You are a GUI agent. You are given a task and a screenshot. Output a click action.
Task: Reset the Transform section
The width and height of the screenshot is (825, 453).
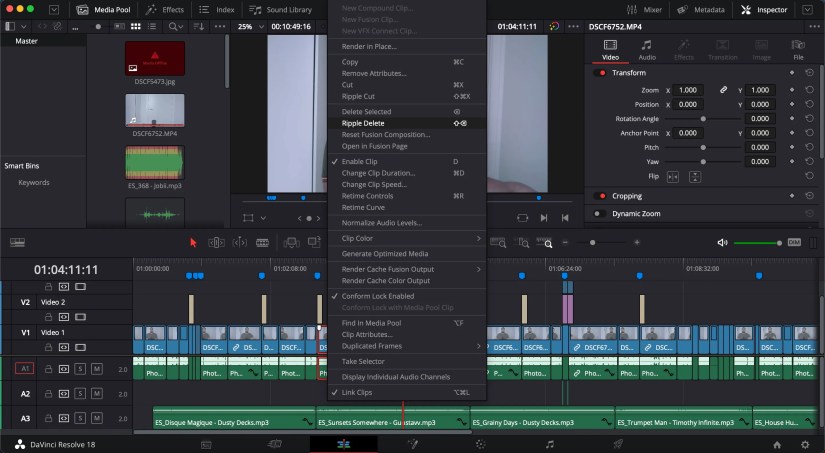[x=809, y=73]
